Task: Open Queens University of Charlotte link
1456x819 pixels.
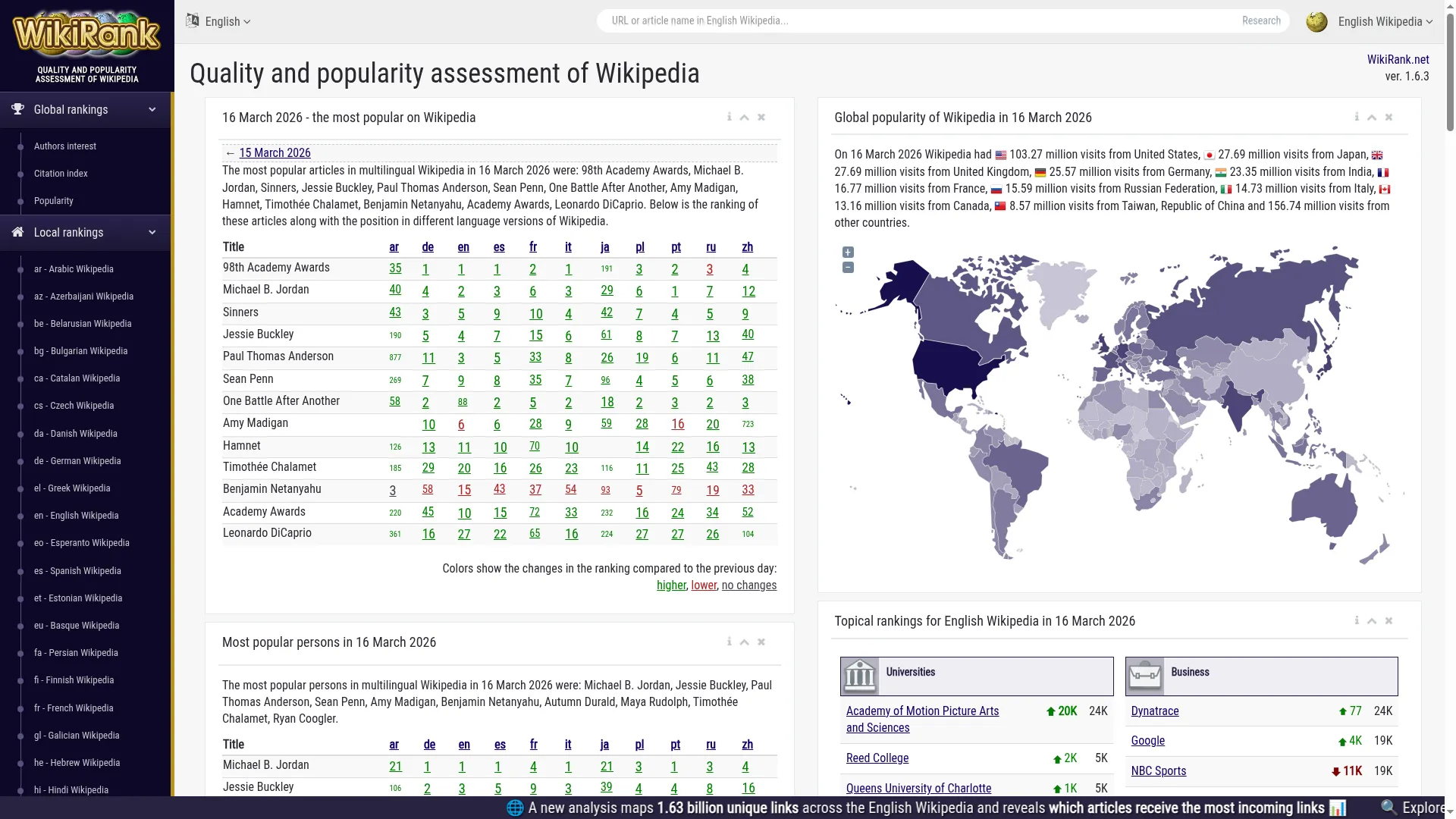Action: [918, 788]
